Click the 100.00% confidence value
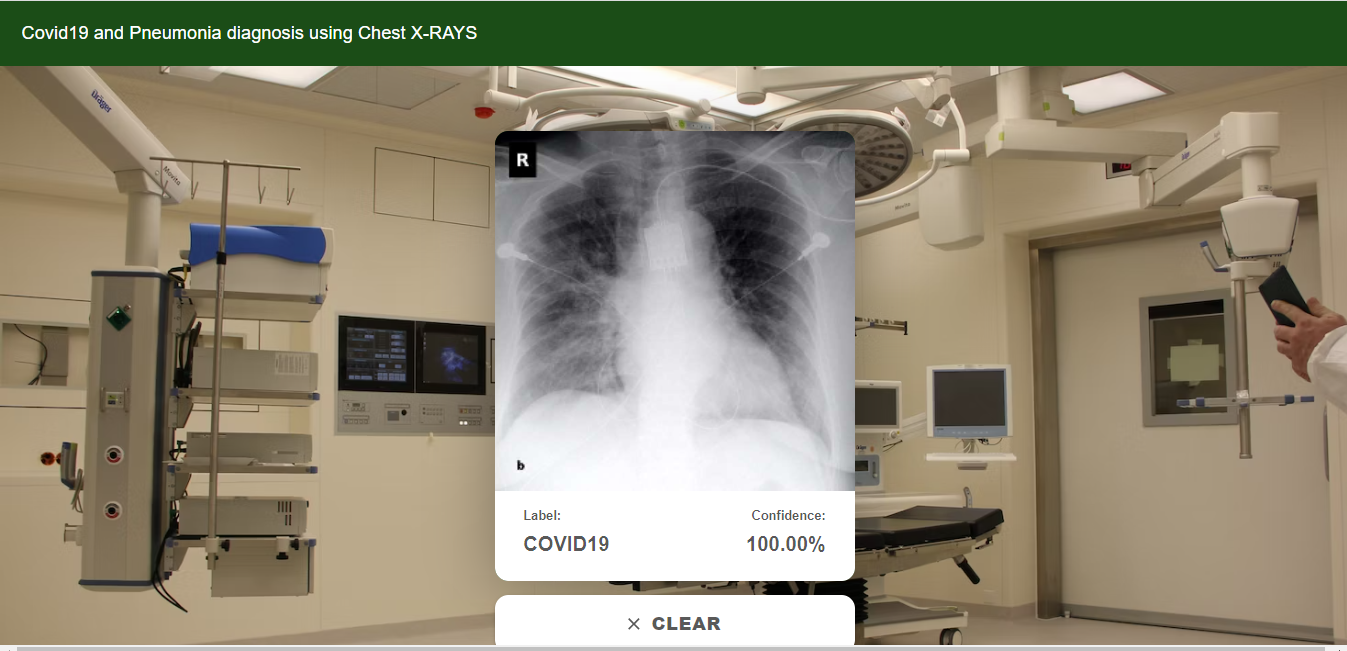Screen dimensions: 1347x651 click(x=786, y=544)
